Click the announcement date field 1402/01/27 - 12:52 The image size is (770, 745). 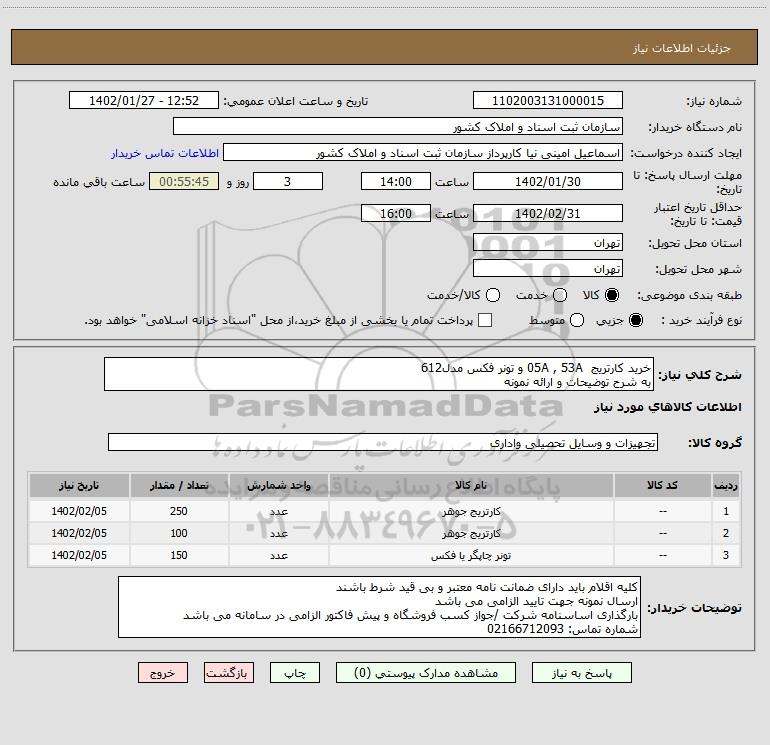pyautogui.click(x=144, y=101)
